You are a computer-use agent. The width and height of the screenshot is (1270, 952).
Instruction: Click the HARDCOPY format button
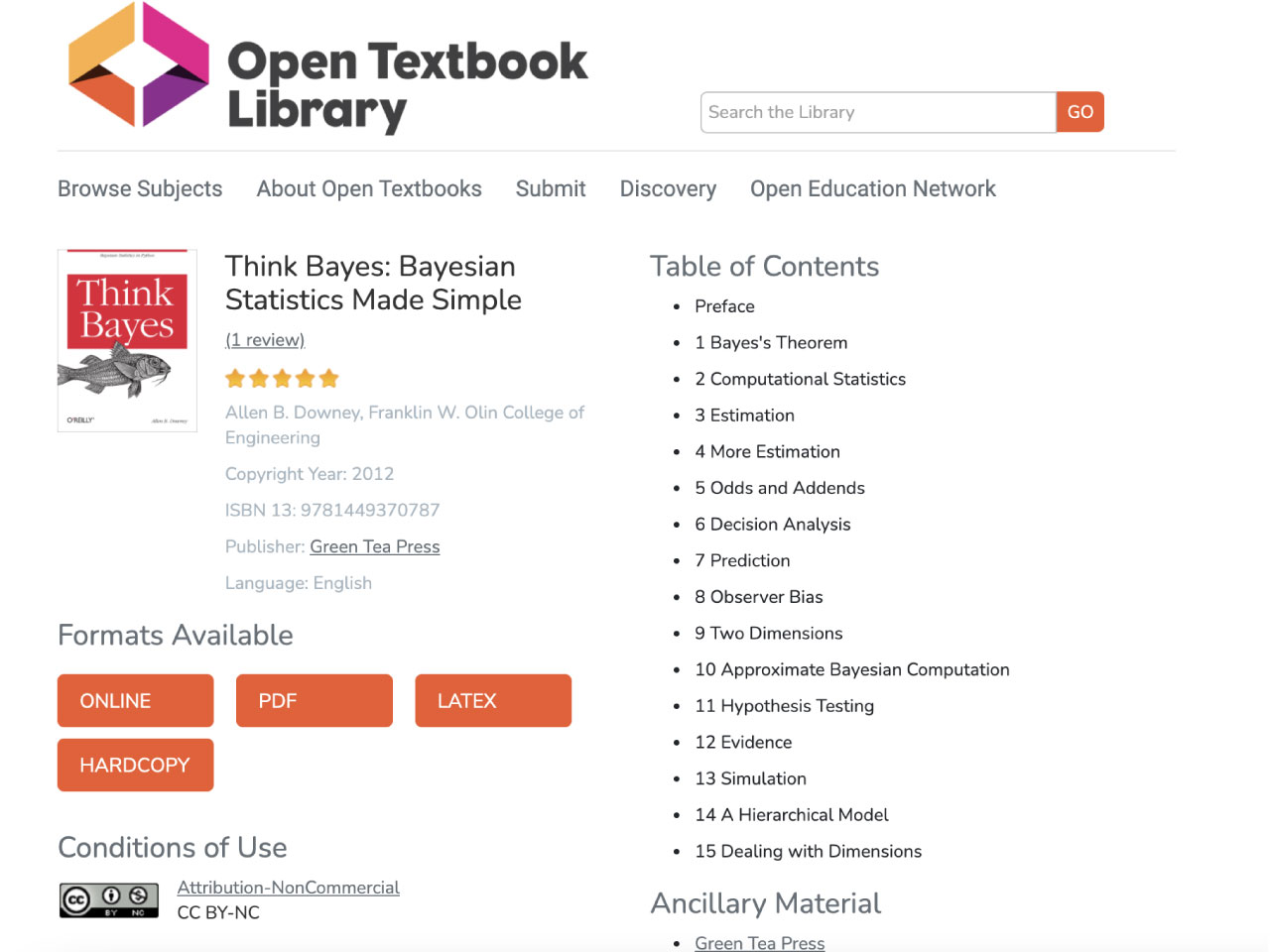point(136,765)
